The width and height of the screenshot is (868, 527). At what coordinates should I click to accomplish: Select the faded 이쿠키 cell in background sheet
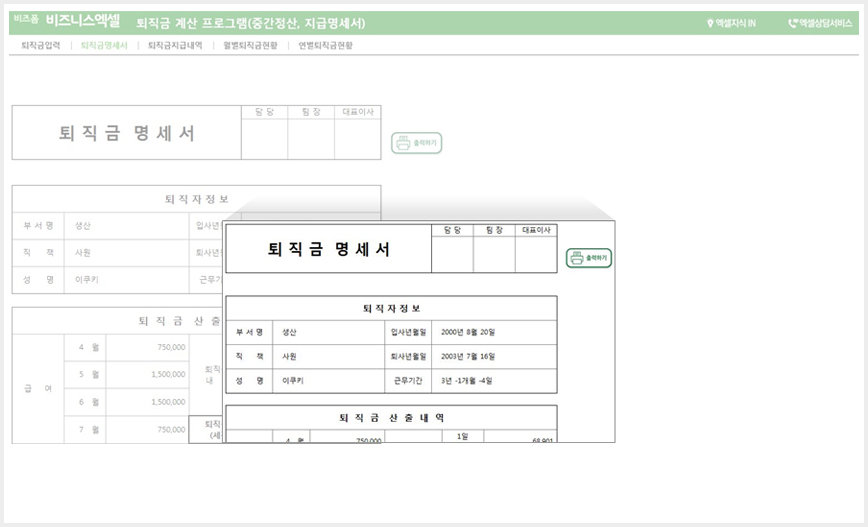(127, 280)
